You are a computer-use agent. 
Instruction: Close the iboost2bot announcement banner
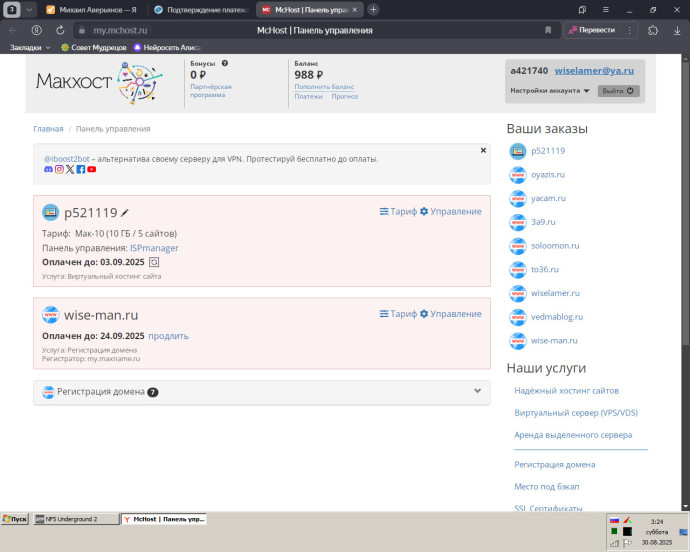click(x=483, y=151)
